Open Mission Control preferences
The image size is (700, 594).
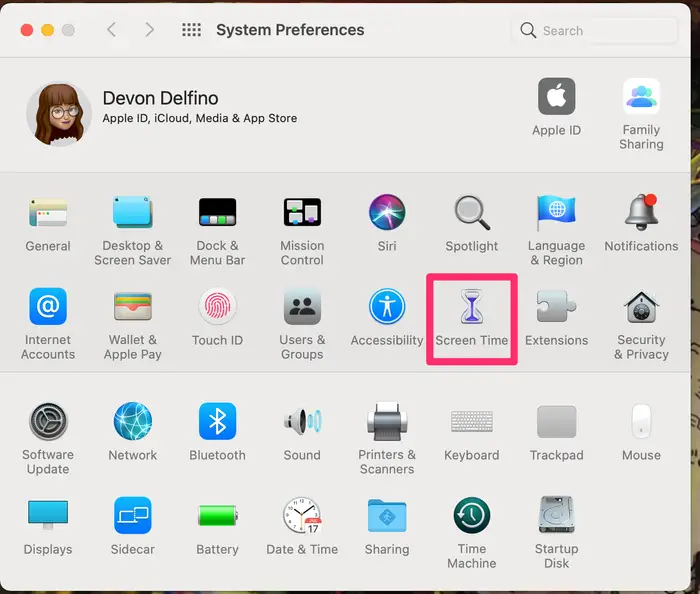click(302, 212)
